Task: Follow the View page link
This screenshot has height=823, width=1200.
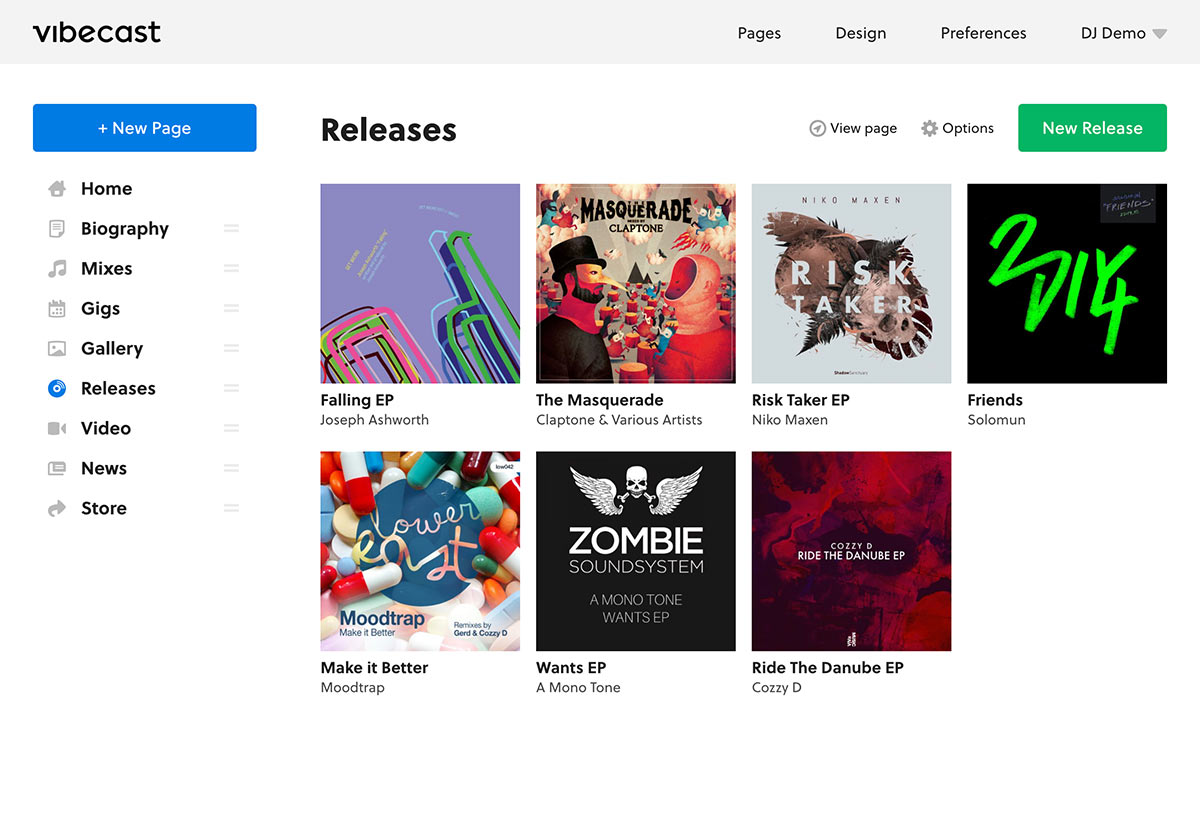Action: tap(853, 129)
